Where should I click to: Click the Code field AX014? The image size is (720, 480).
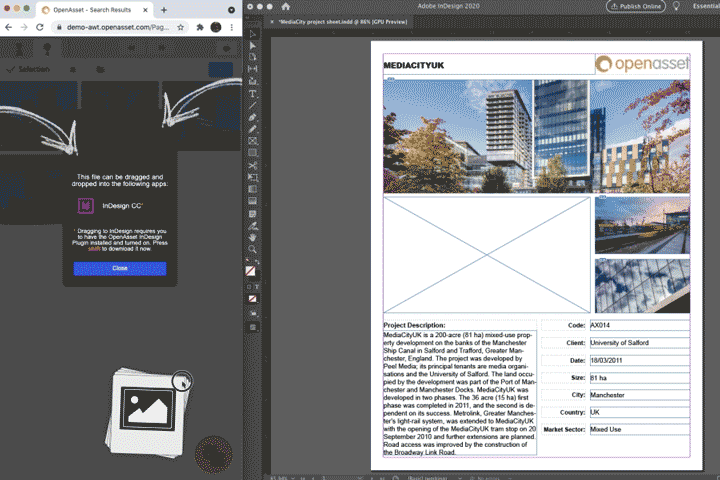[640, 325]
